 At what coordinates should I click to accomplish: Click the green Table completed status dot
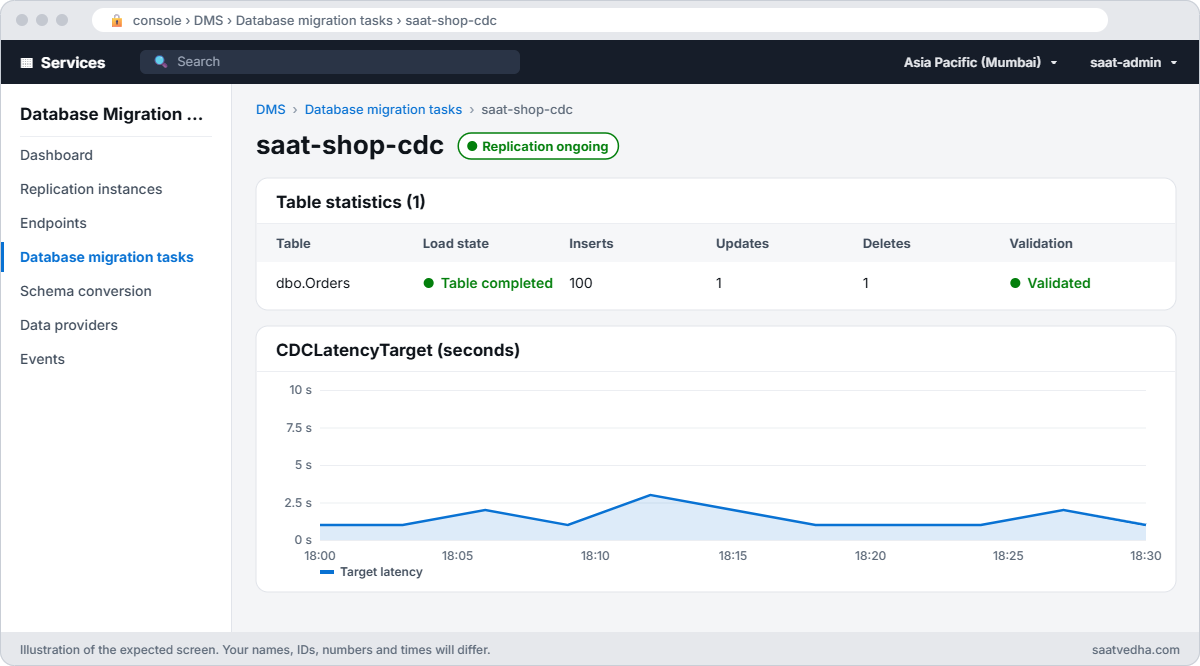click(429, 283)
